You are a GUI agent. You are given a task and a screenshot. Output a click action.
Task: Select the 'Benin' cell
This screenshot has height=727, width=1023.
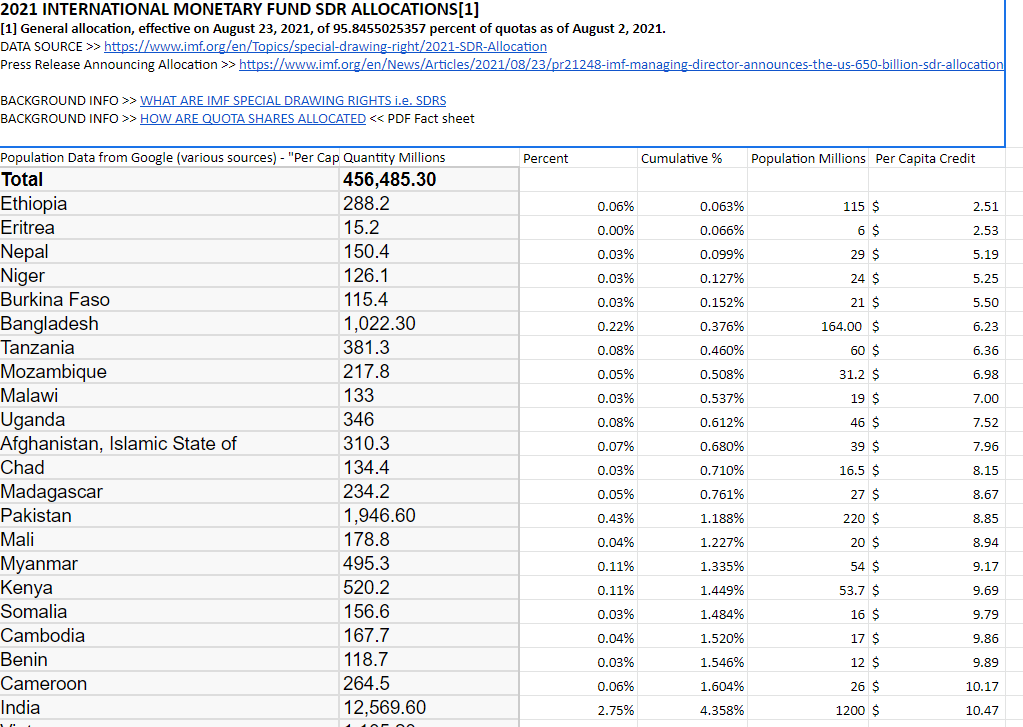(x=170, y=660)
